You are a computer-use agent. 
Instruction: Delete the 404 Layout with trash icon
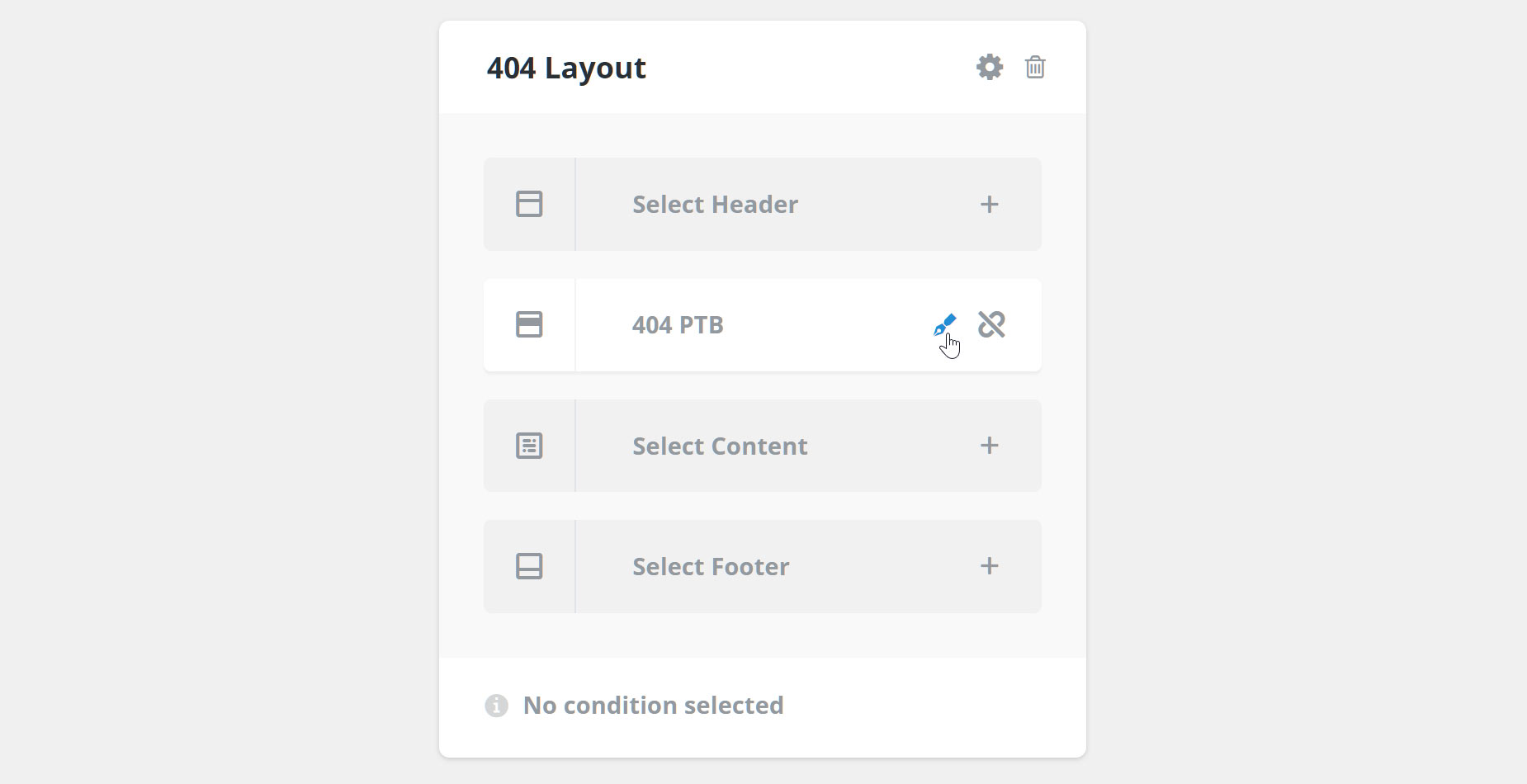[x=1035, y=67]
